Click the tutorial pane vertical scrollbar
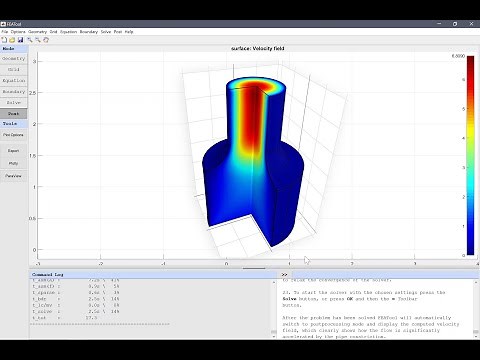The width and height of the screenshot is (480, 360). [476, 309]
